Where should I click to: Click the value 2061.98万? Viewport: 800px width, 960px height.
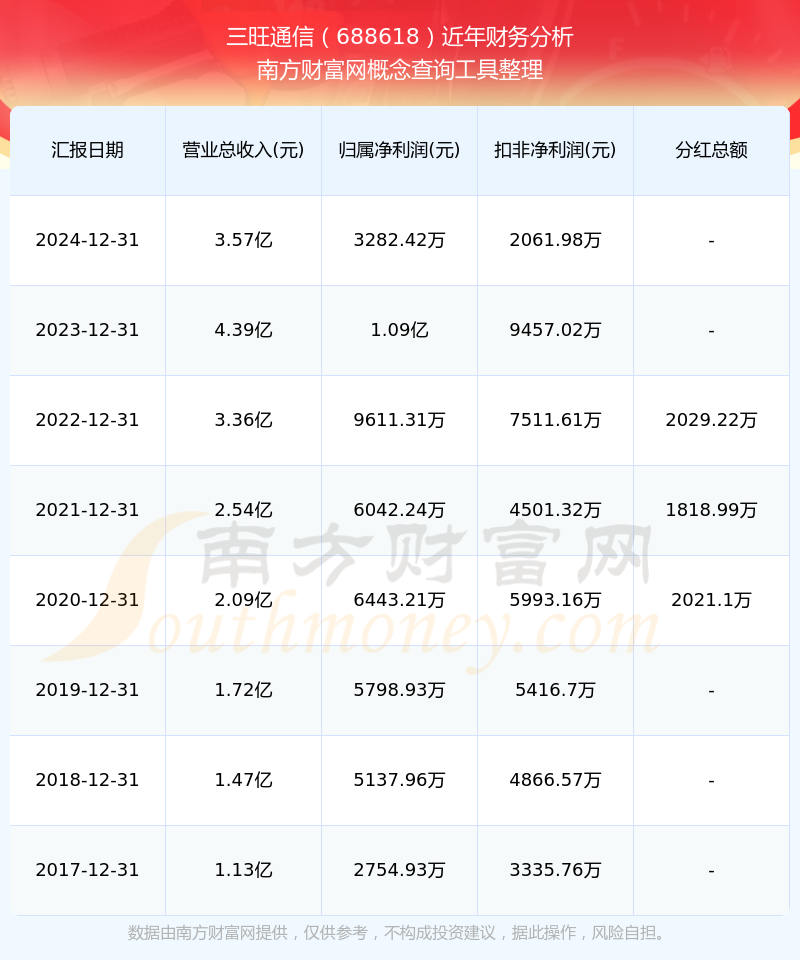click(x=555, y=240)
